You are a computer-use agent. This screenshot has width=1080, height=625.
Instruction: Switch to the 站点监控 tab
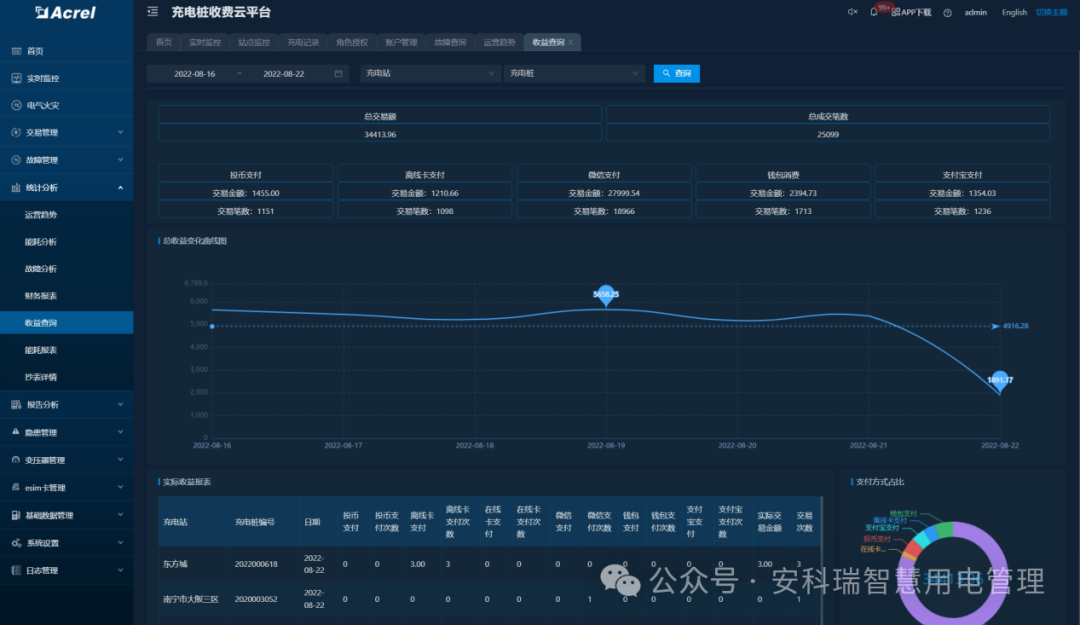pyautogui.click(x=252, y=42)
